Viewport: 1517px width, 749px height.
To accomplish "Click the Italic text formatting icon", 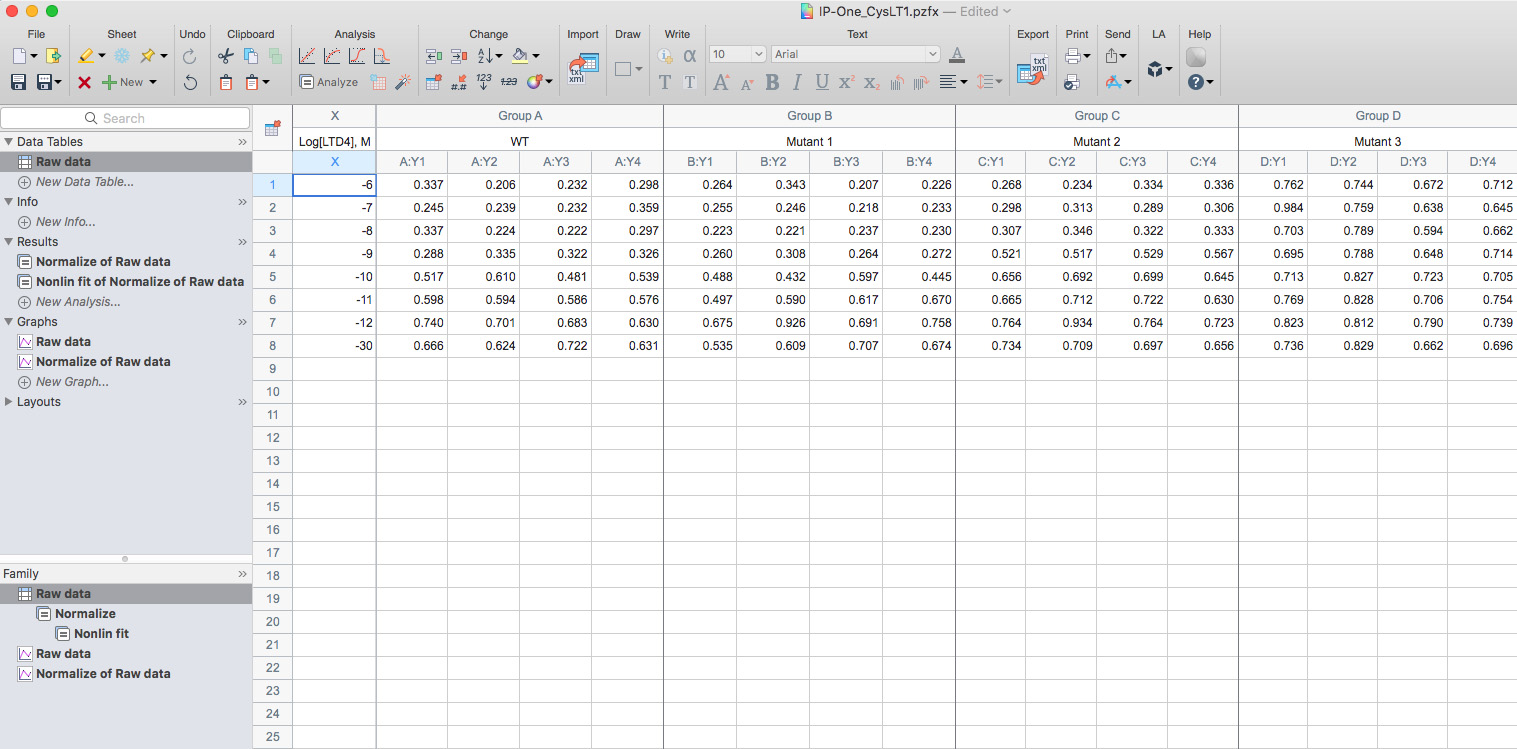I will pyautogui.click(x=797, y=82).
